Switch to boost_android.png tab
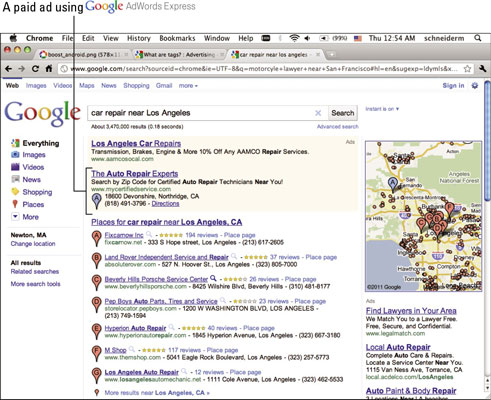 (x=83, y=54)
